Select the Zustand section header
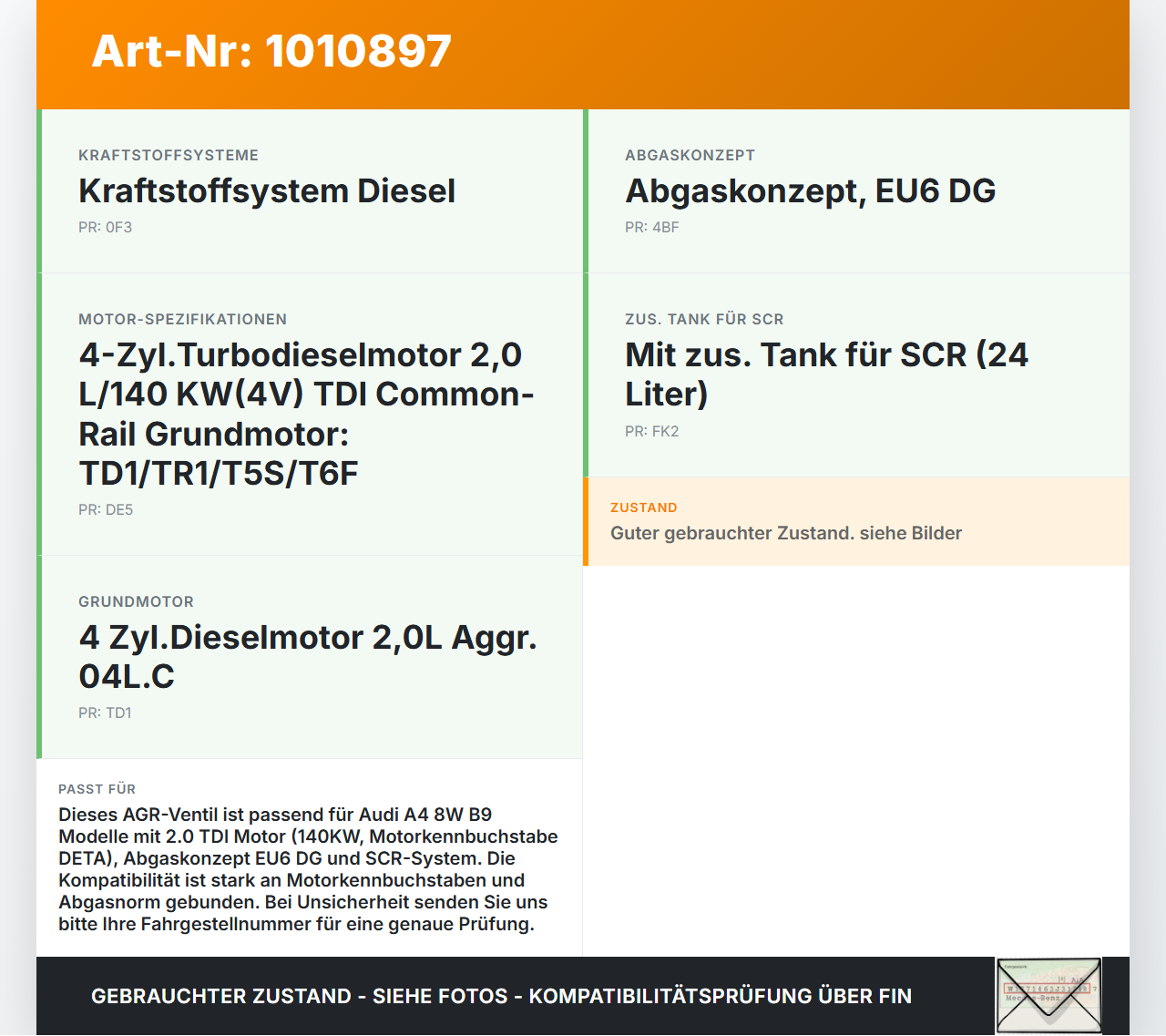 (644, 507)
